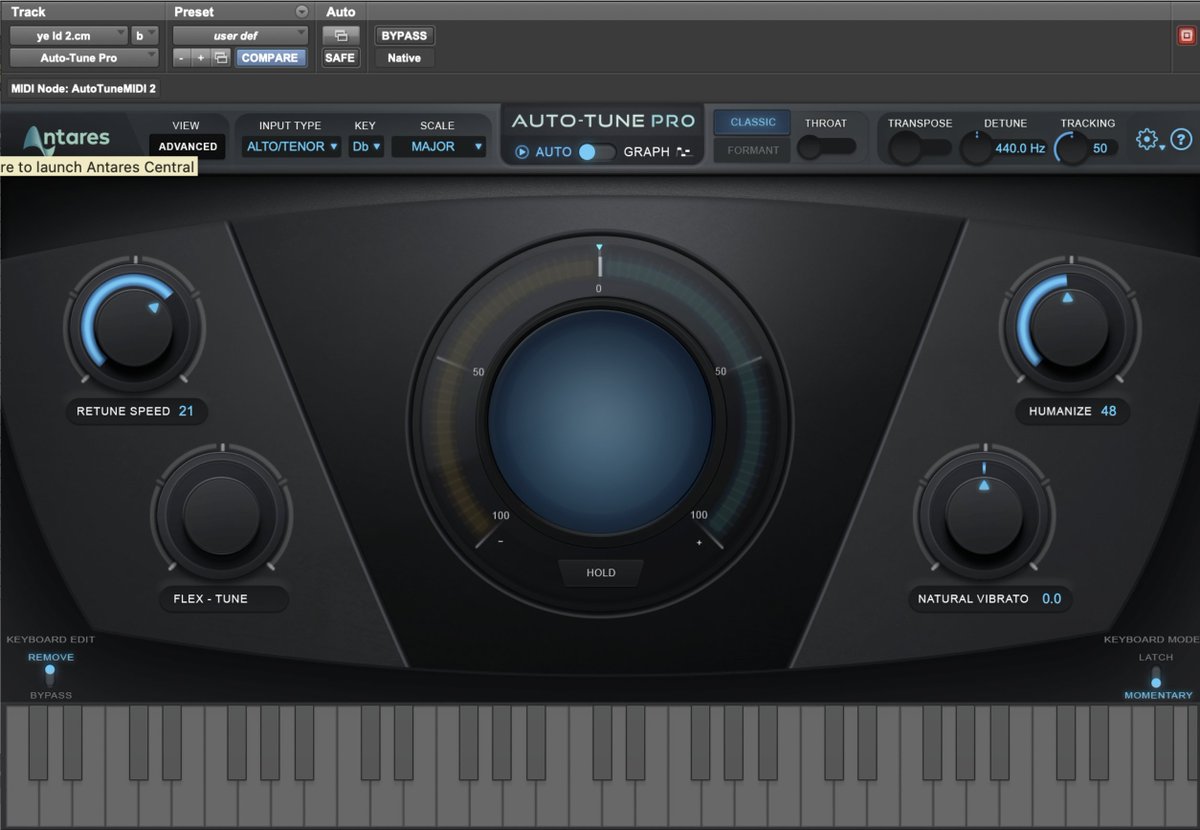Click the Detune knob

point(975,148)
